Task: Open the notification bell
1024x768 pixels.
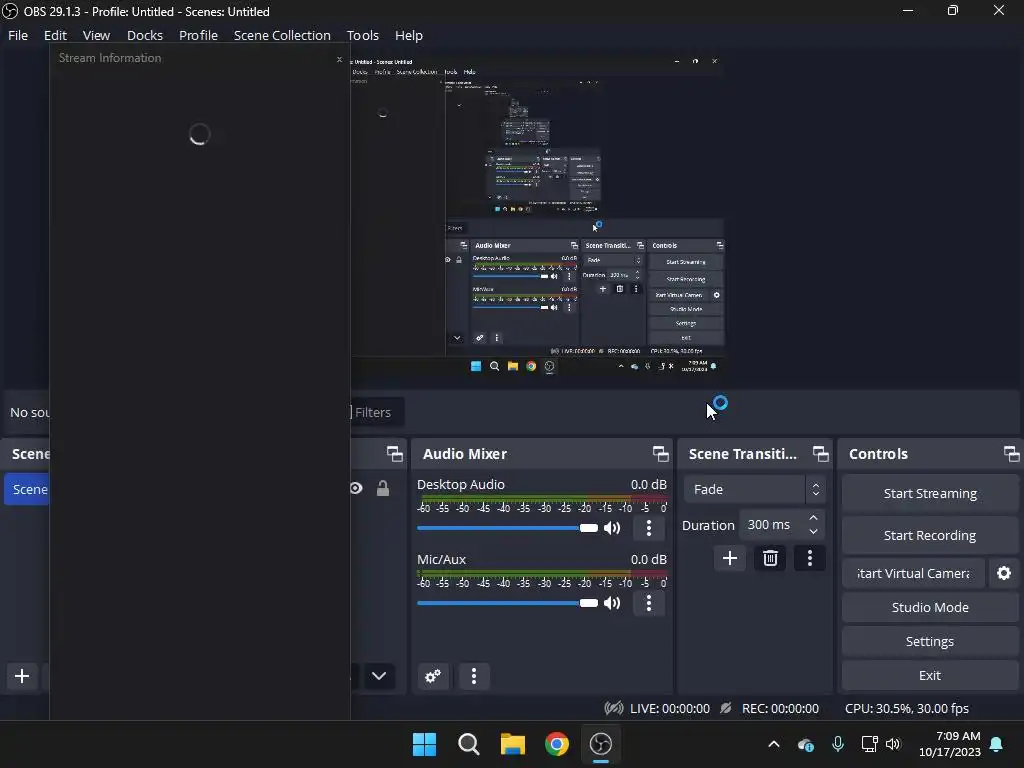Action: pyautogui.click(x=997, y=744)
